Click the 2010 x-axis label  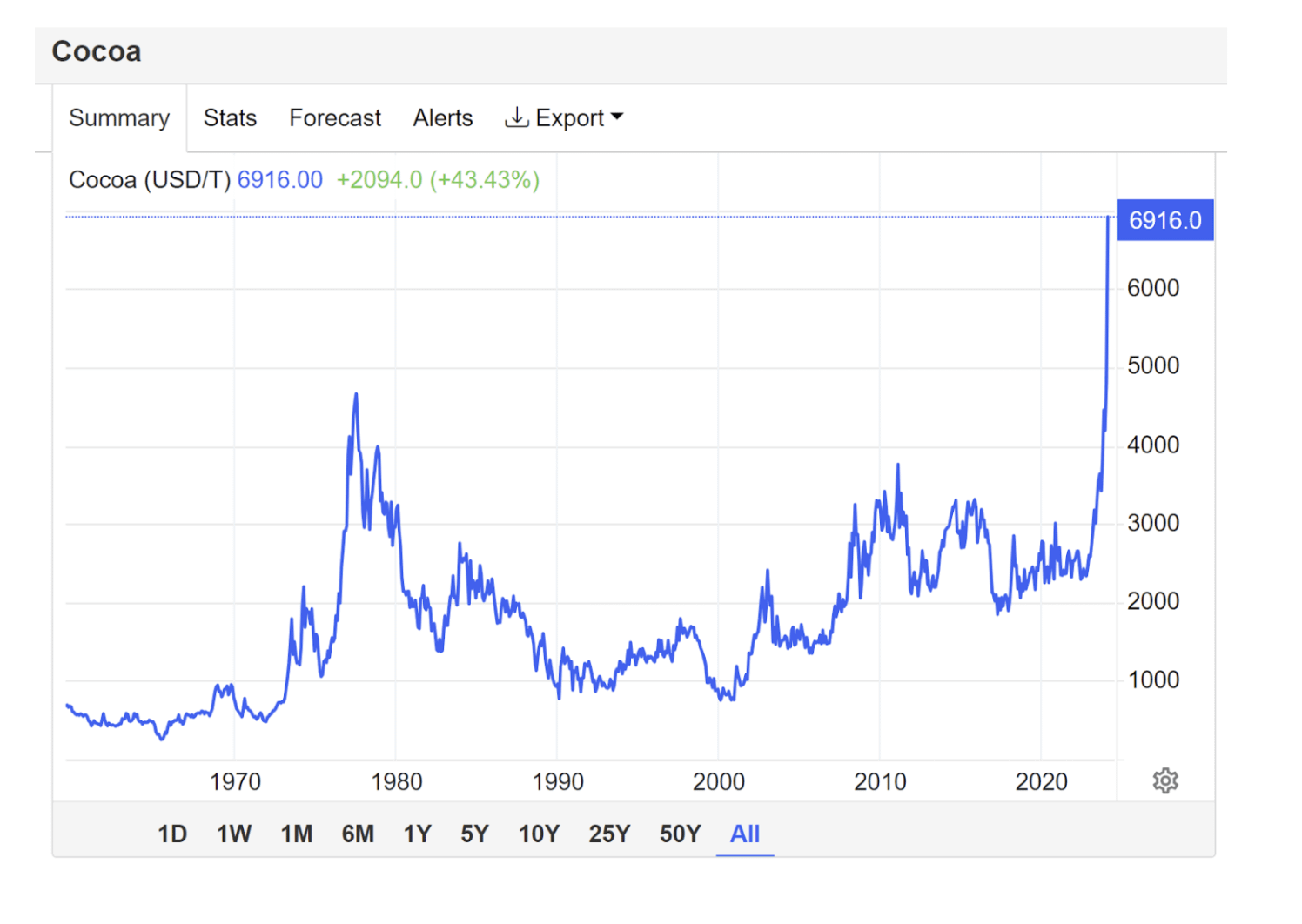[880, 782]
